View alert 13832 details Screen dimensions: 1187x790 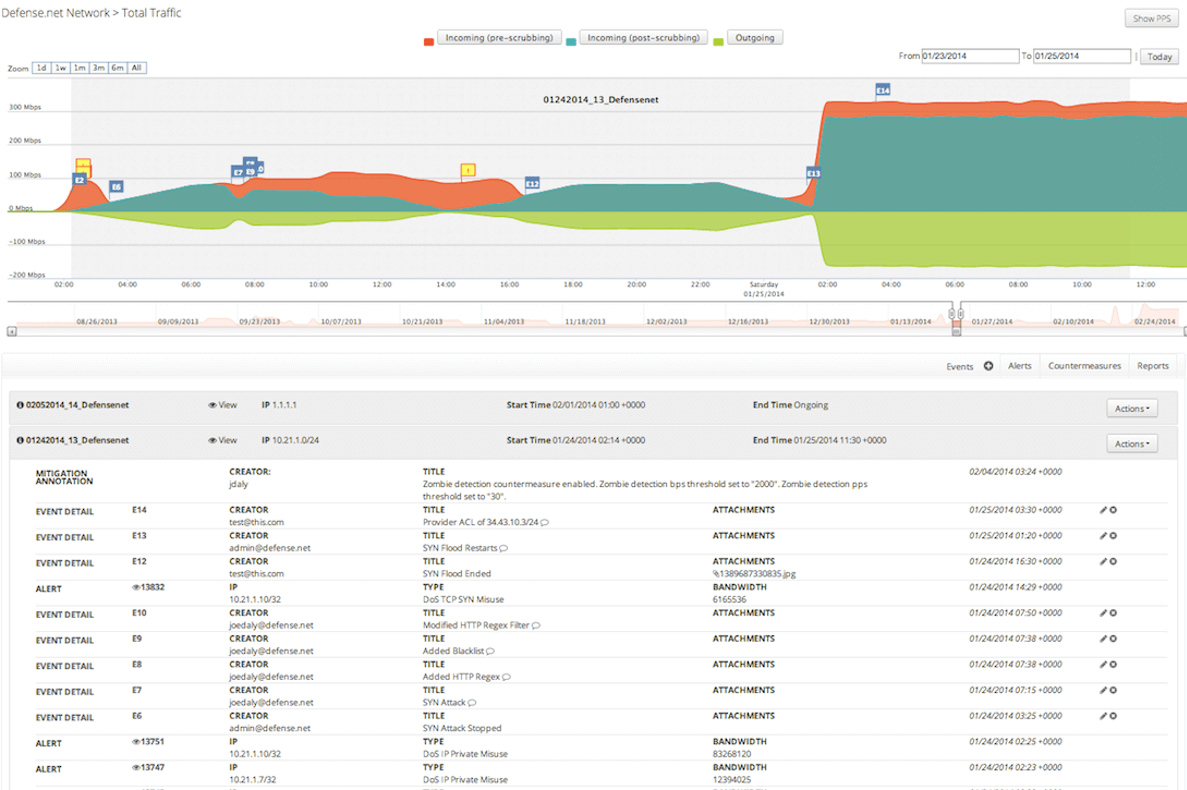coord(148,587)
